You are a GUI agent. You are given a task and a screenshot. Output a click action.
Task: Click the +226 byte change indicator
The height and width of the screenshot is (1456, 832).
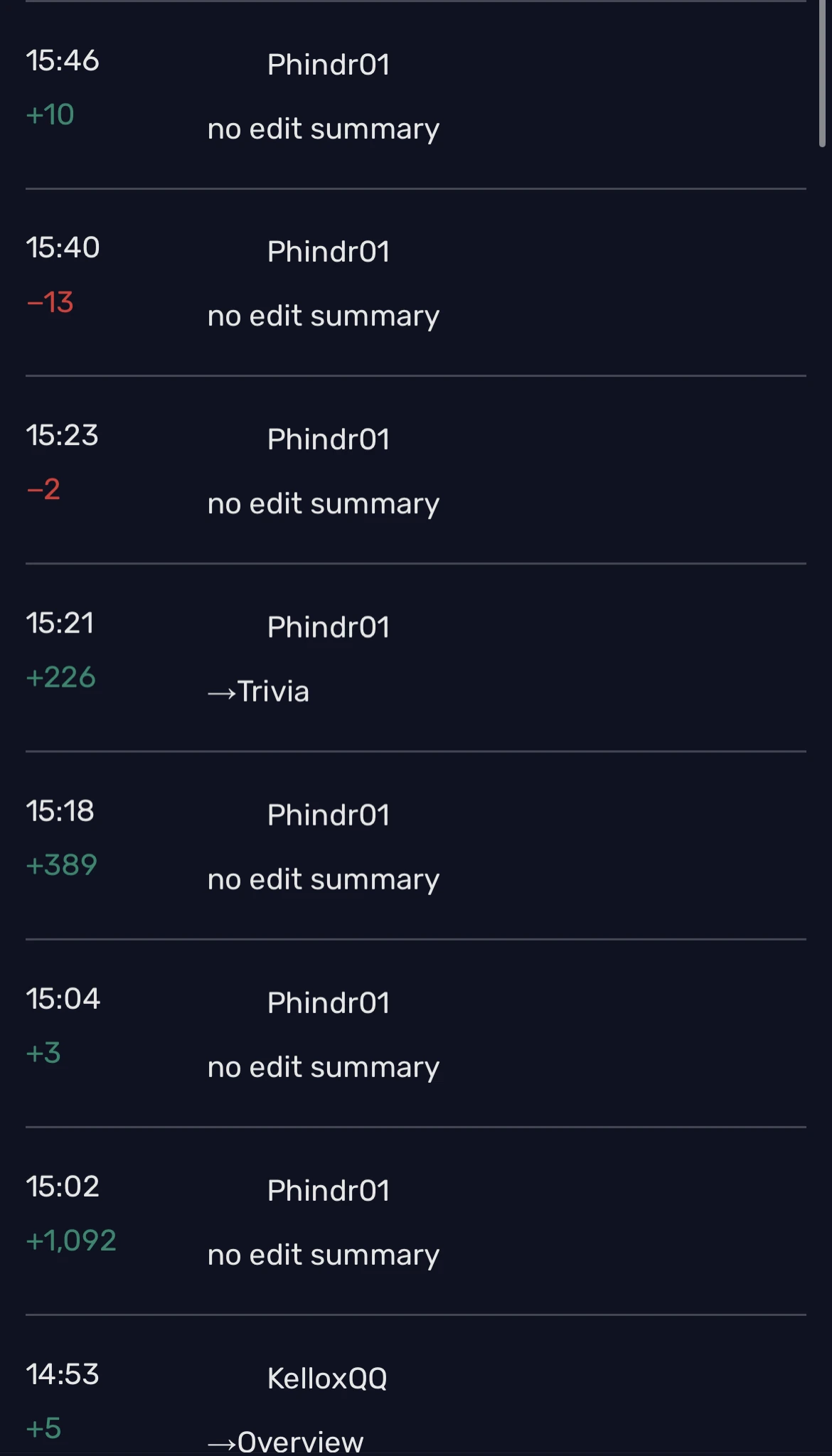pos(60,678)
